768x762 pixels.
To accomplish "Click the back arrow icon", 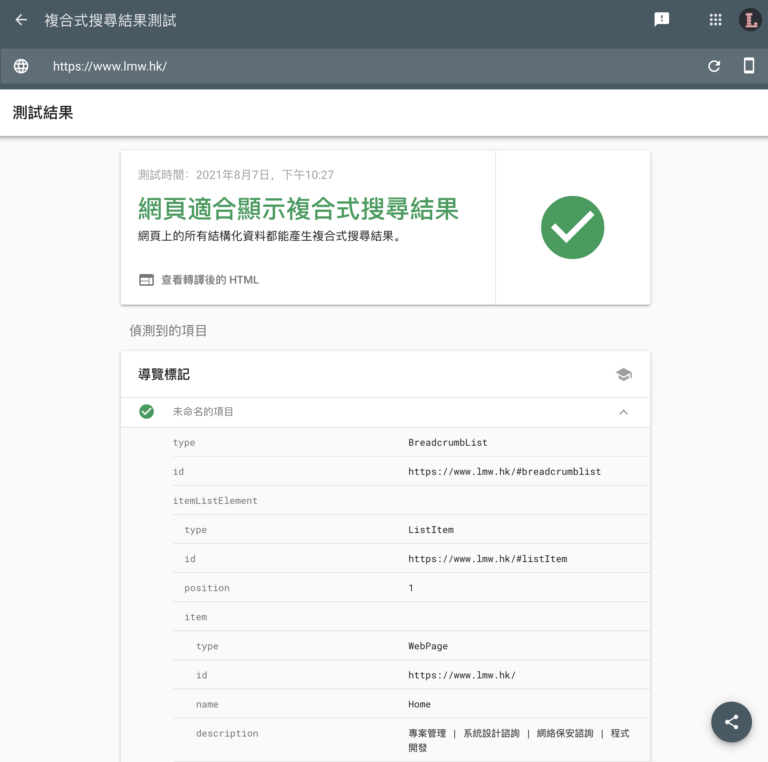I will tap(21, 20).
